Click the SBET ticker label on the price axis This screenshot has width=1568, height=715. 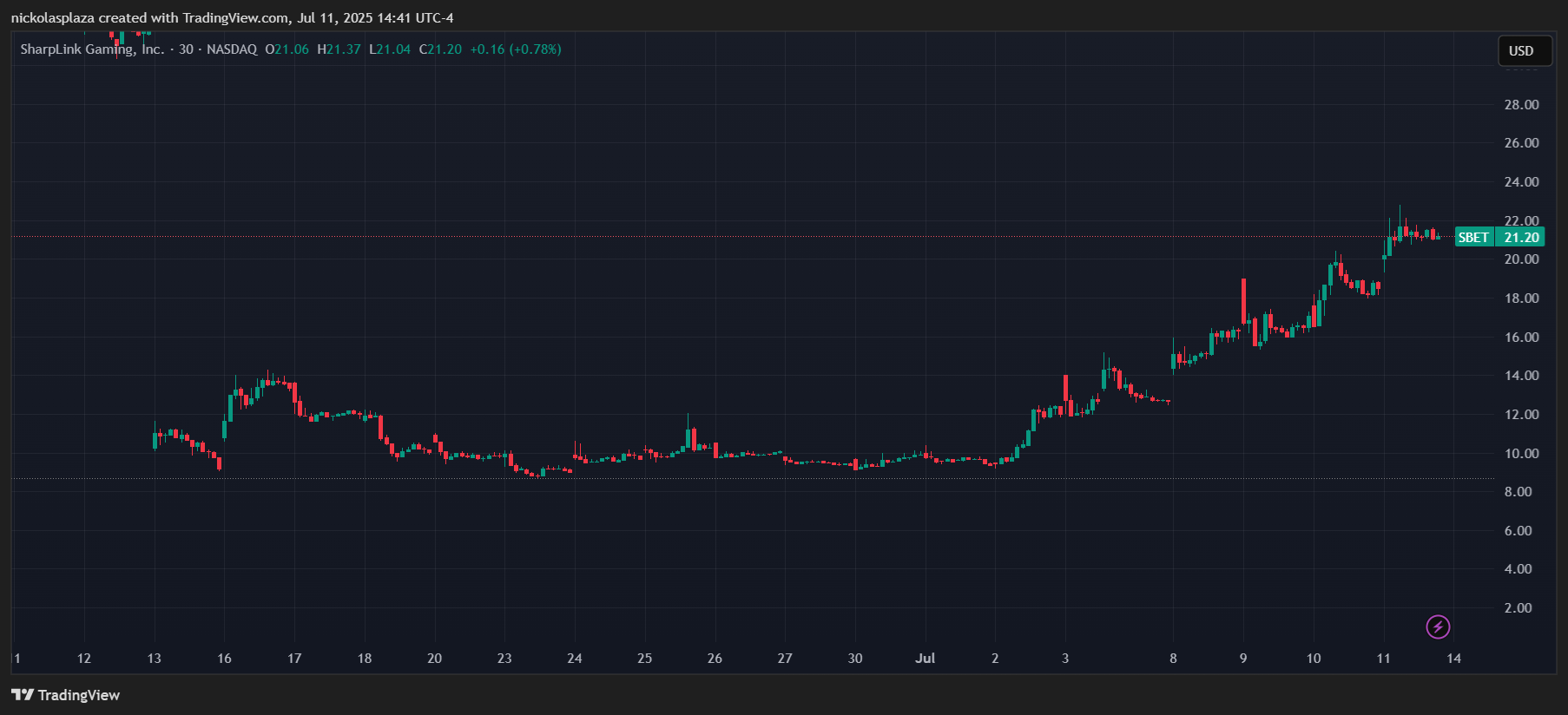click(1473, 237)
